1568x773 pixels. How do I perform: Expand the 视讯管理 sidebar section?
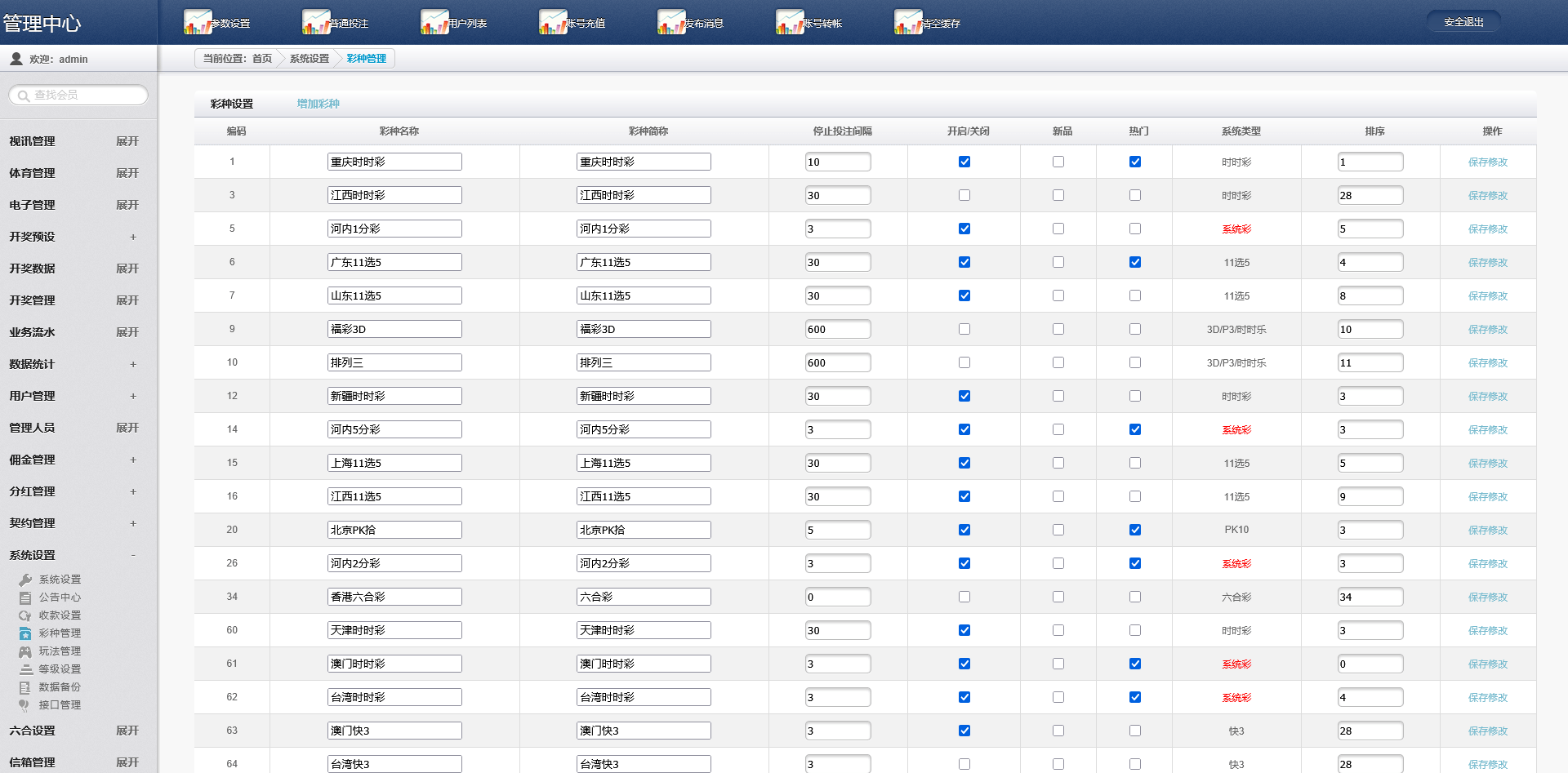pos(127,141)
